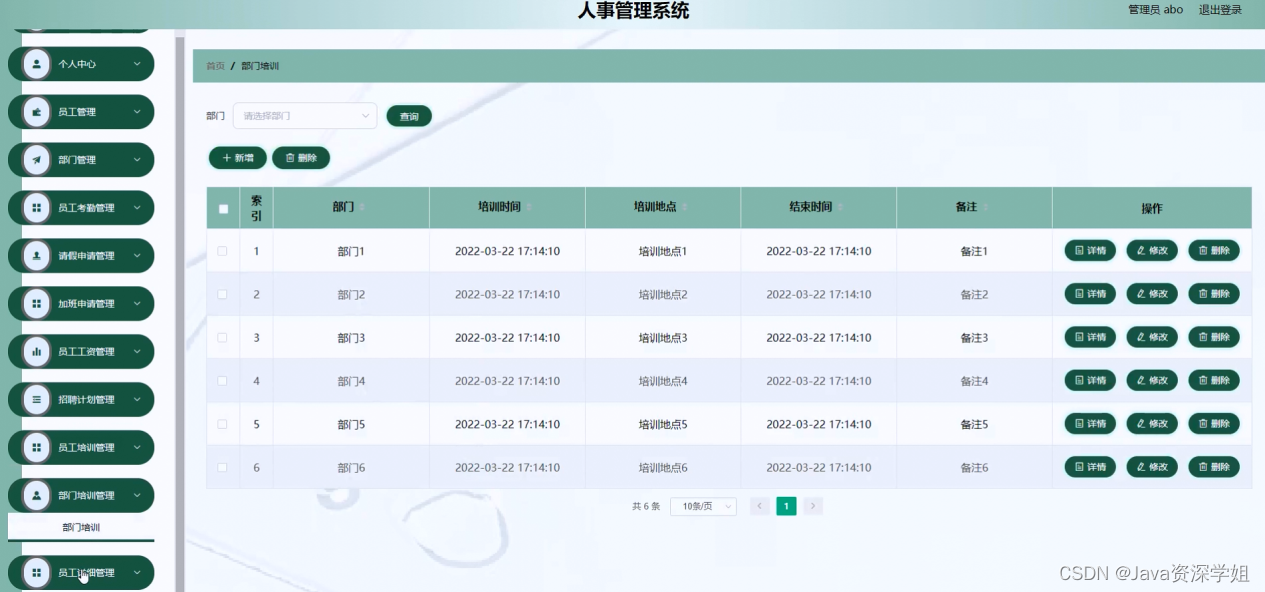The width and height of the screenshot is (1265, 592).
Task: Go to the previous page arrow
Action: [760, 507]
